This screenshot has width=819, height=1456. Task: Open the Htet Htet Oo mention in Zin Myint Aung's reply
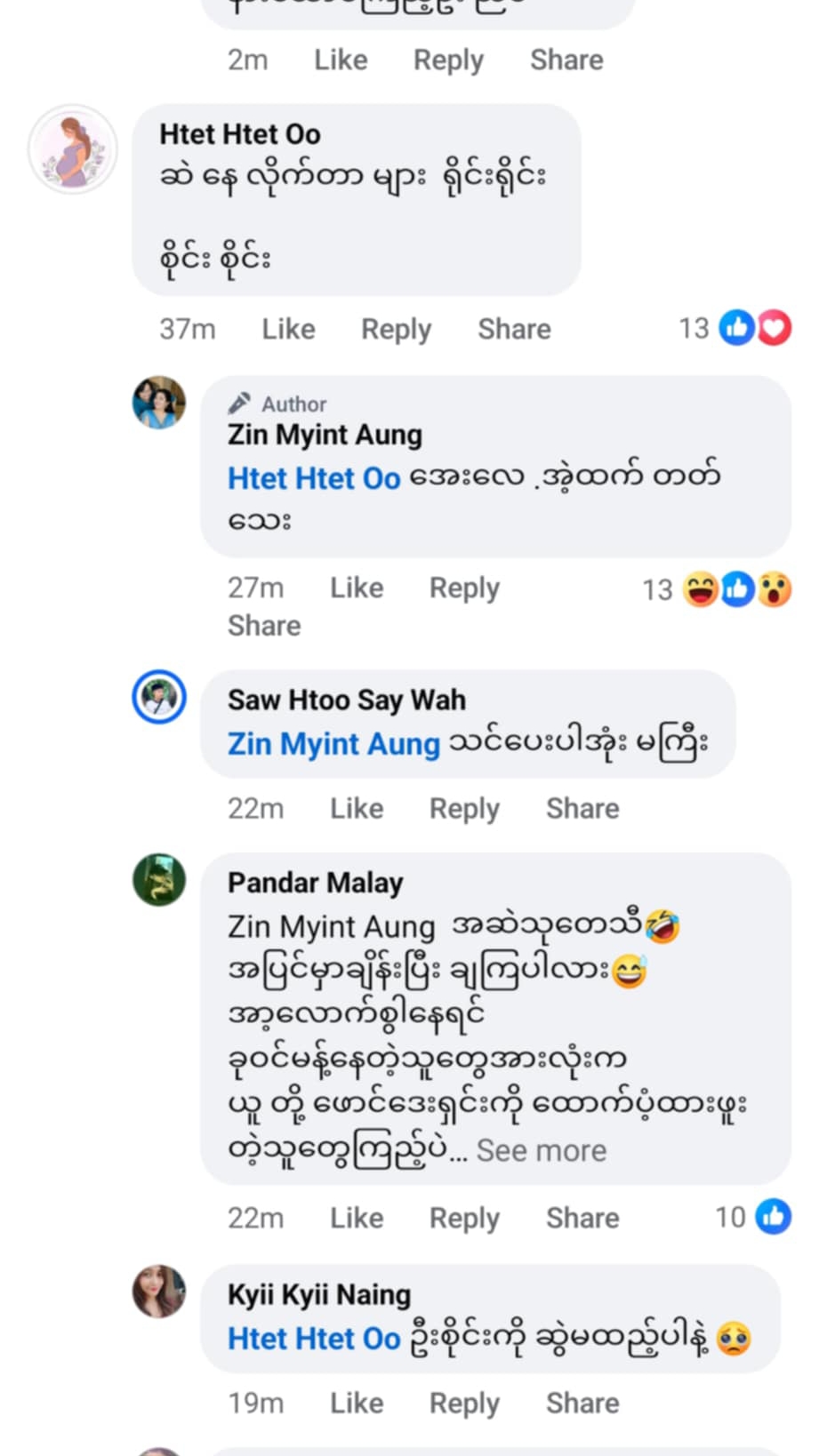pos(314,478)
